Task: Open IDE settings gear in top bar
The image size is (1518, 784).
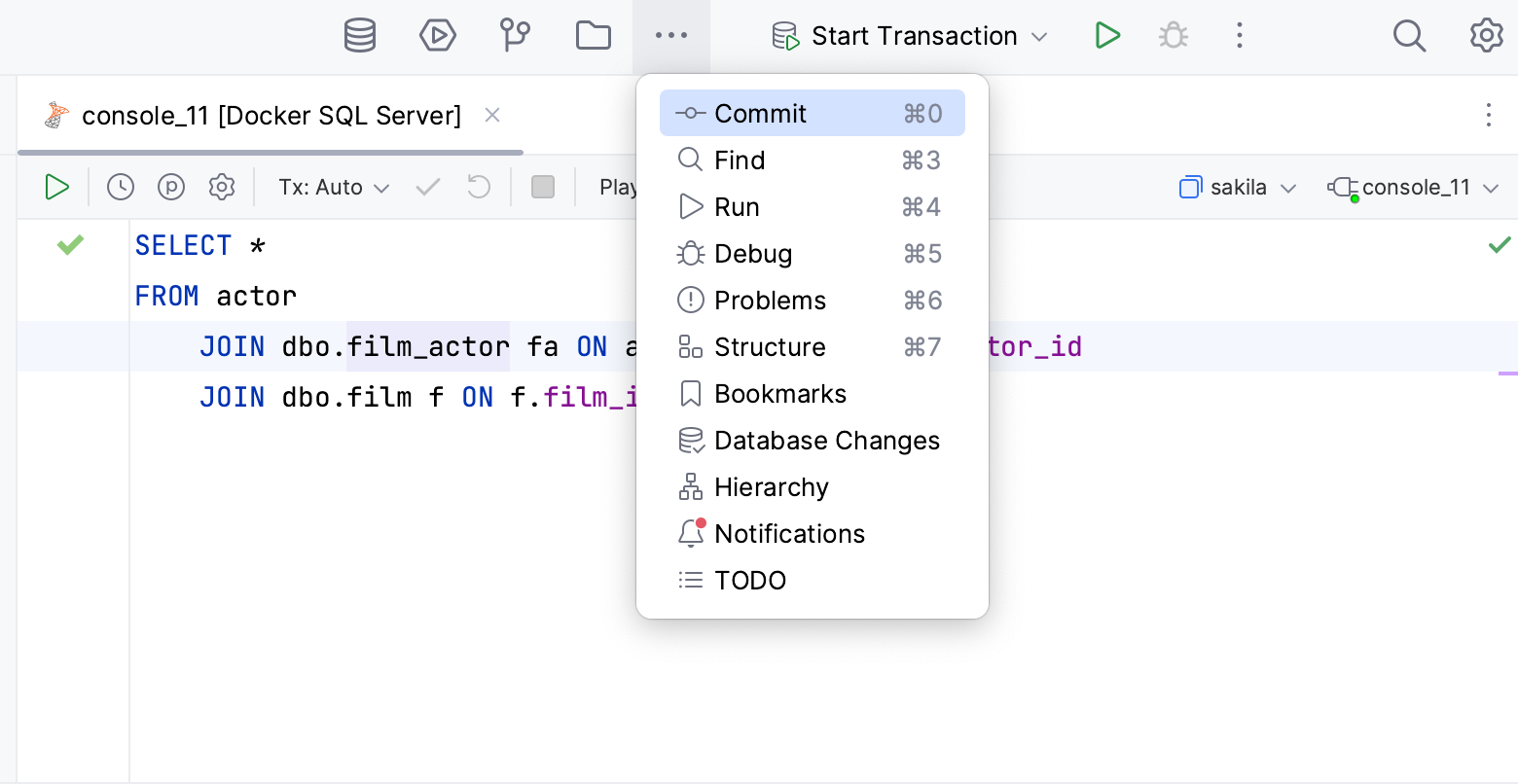Action: click(1486, 36)
